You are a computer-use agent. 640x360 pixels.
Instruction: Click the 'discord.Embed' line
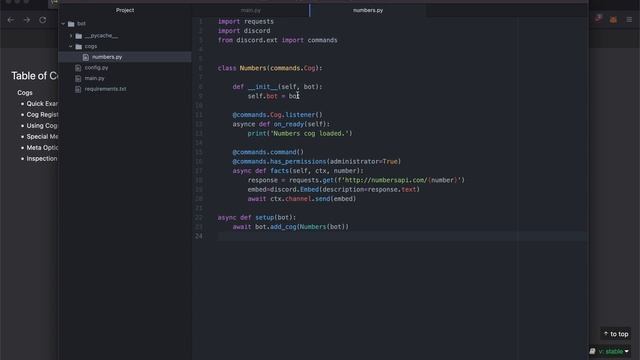pos(333,190)
